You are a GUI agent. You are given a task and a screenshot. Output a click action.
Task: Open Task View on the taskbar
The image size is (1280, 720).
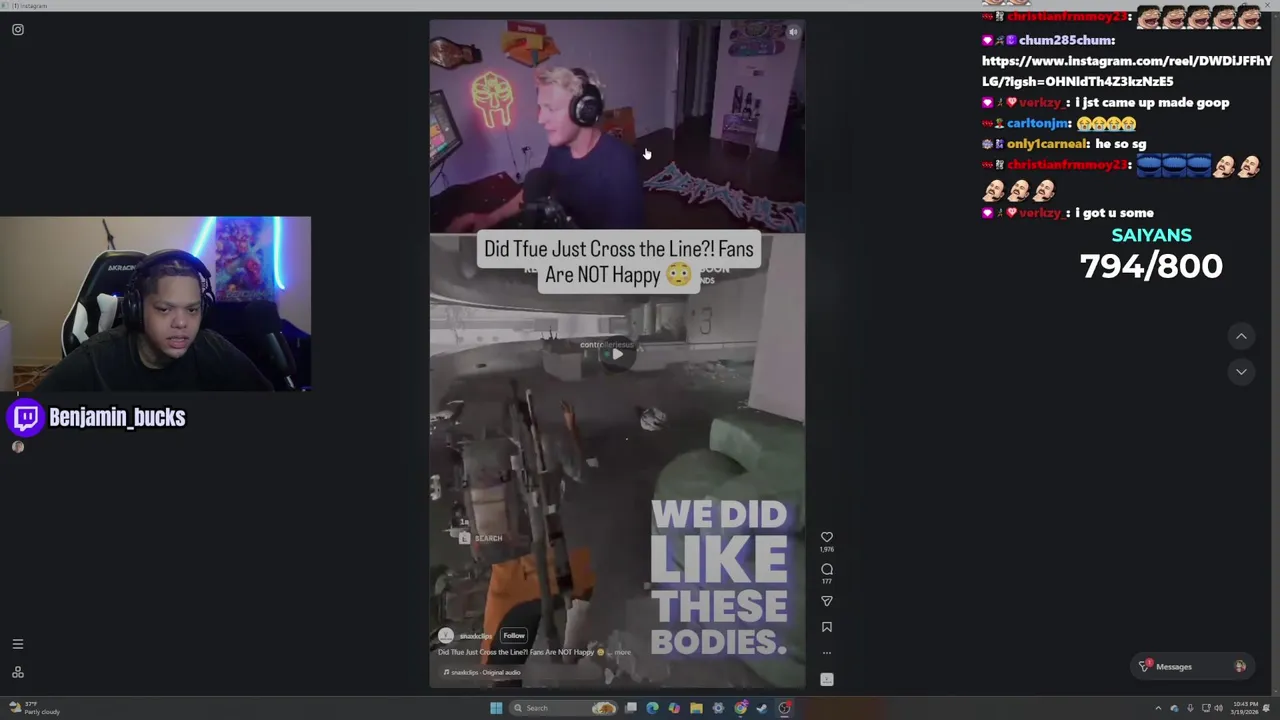click(x=631, y=708)
